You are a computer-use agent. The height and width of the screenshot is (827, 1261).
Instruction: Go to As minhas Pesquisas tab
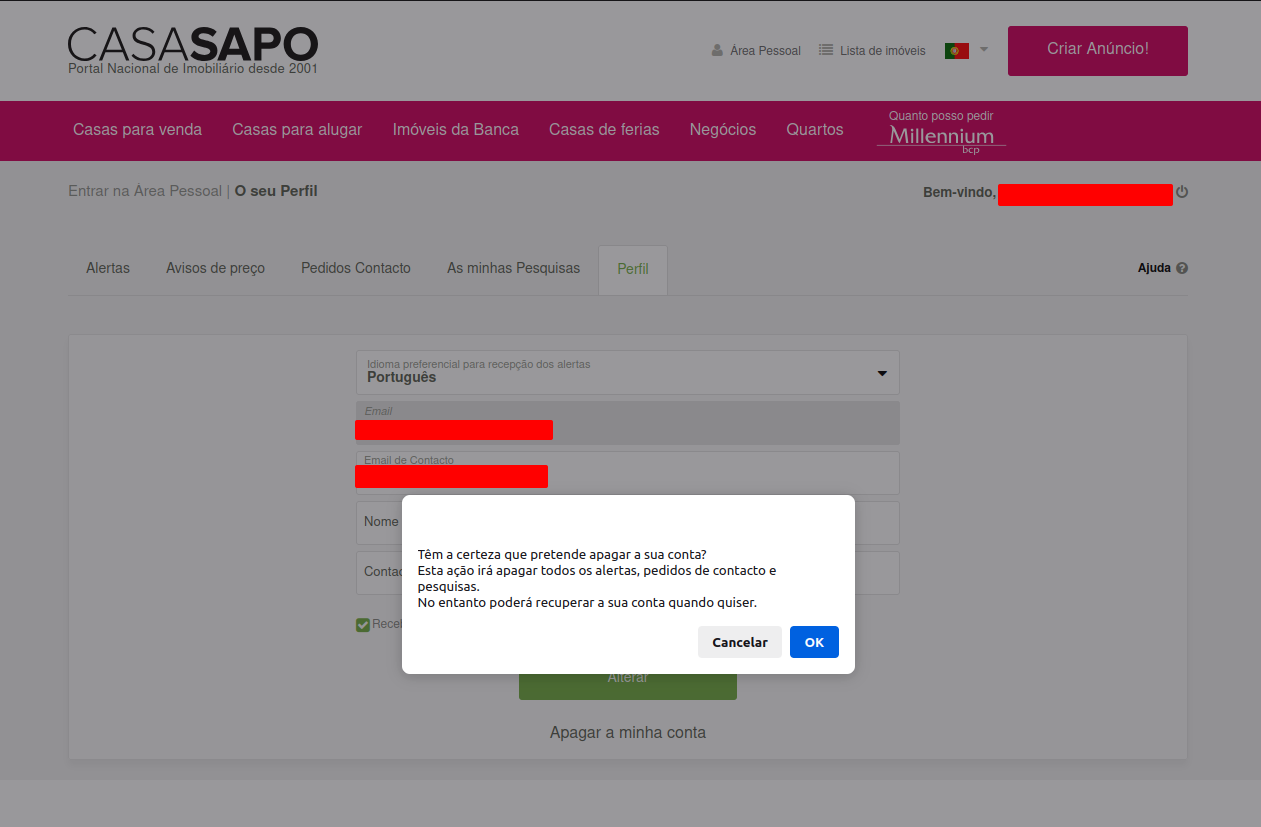pos(513,268)
